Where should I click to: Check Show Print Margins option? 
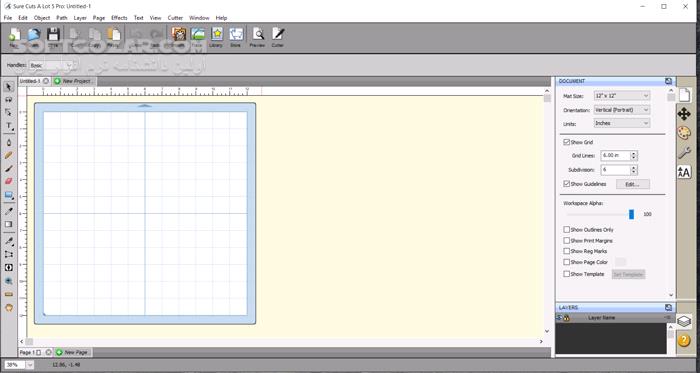567,240
